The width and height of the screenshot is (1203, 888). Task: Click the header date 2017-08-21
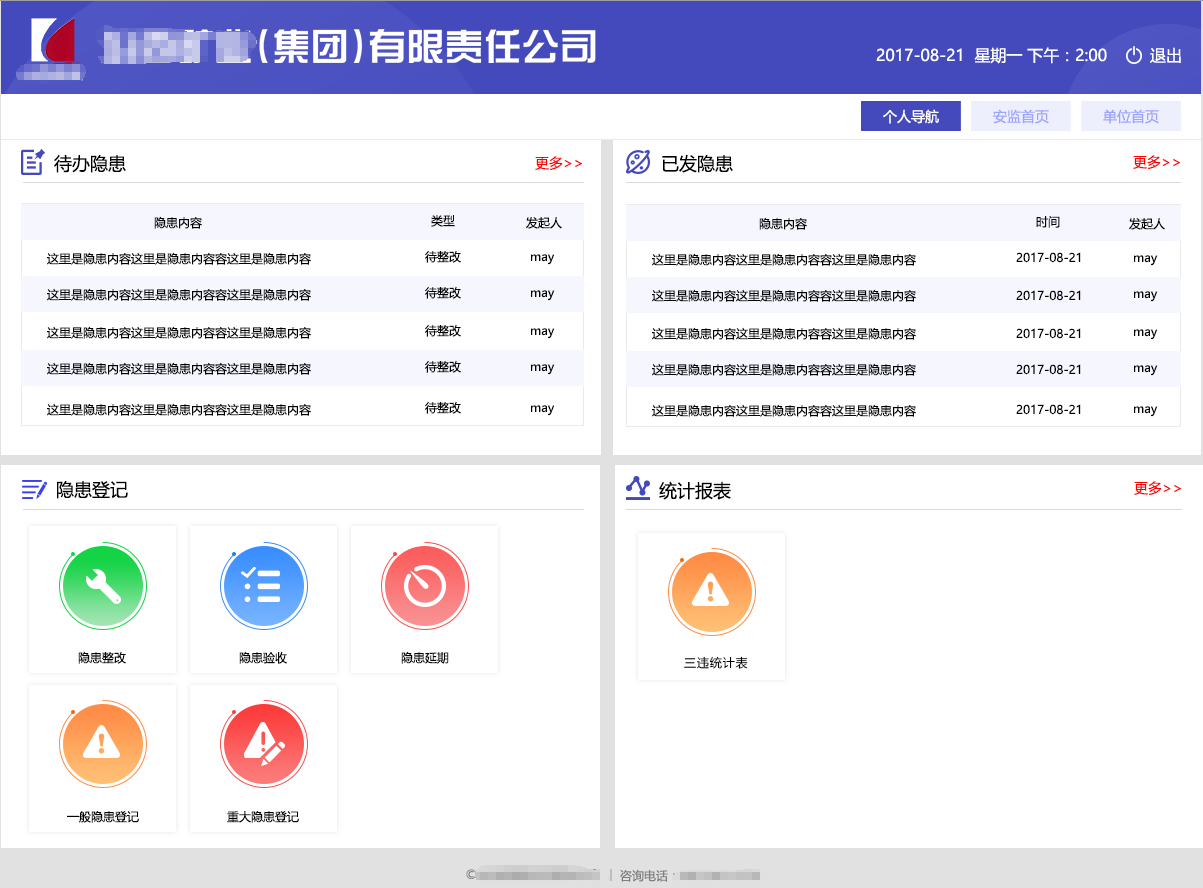point(920,56)
